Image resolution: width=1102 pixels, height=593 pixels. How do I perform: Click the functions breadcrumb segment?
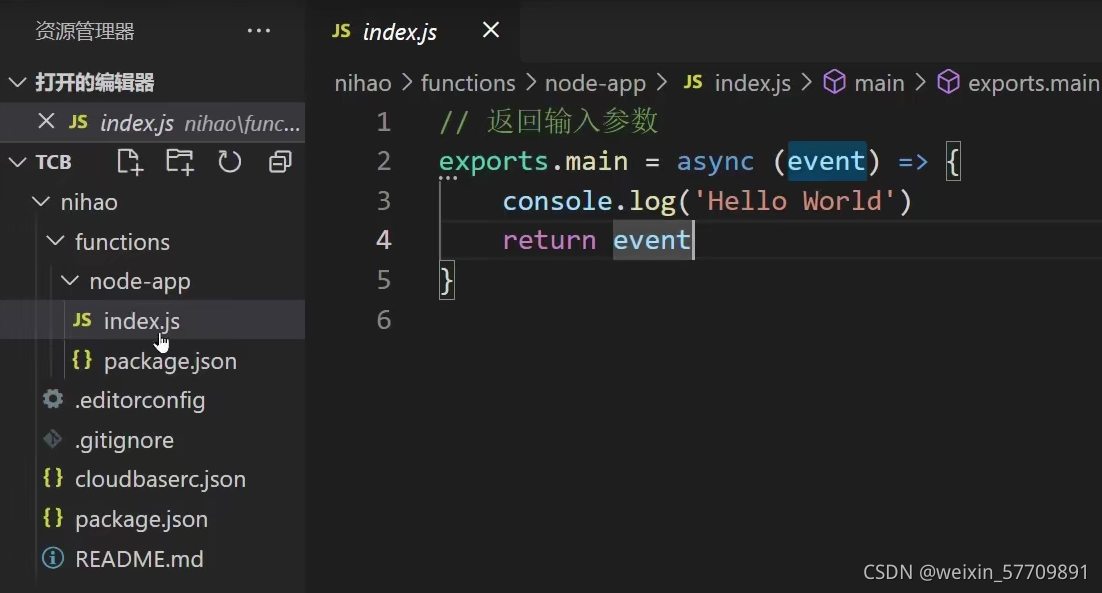tap(468, 83)
